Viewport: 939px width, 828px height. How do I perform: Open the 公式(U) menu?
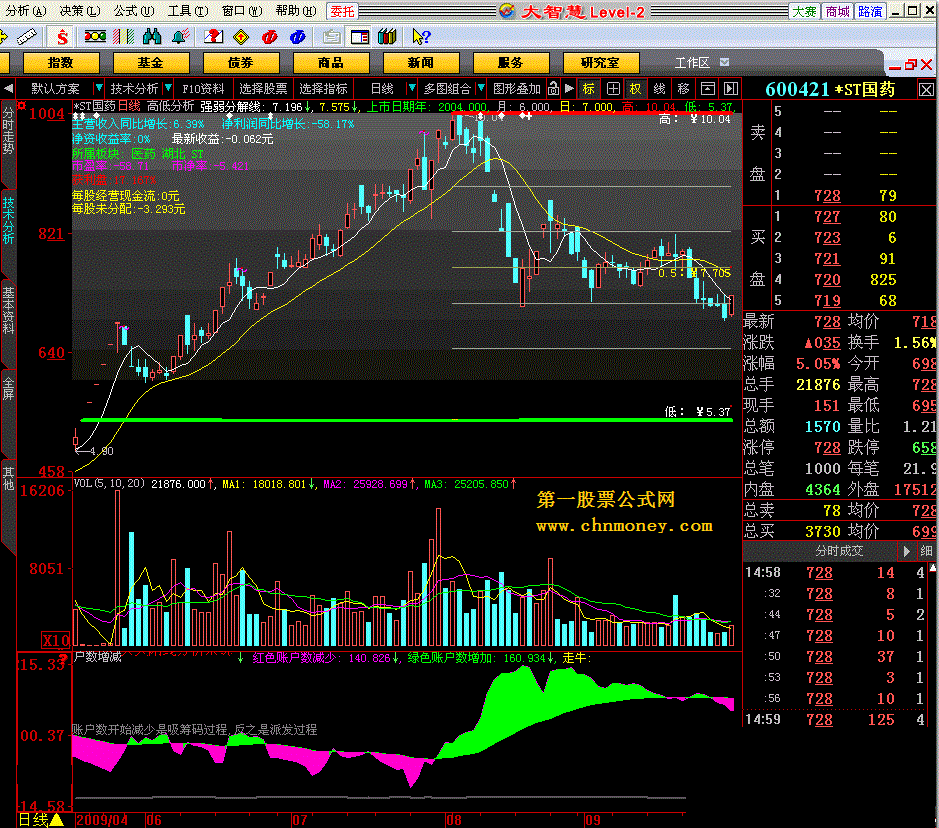pyautogui.click(x=134, y=11)
